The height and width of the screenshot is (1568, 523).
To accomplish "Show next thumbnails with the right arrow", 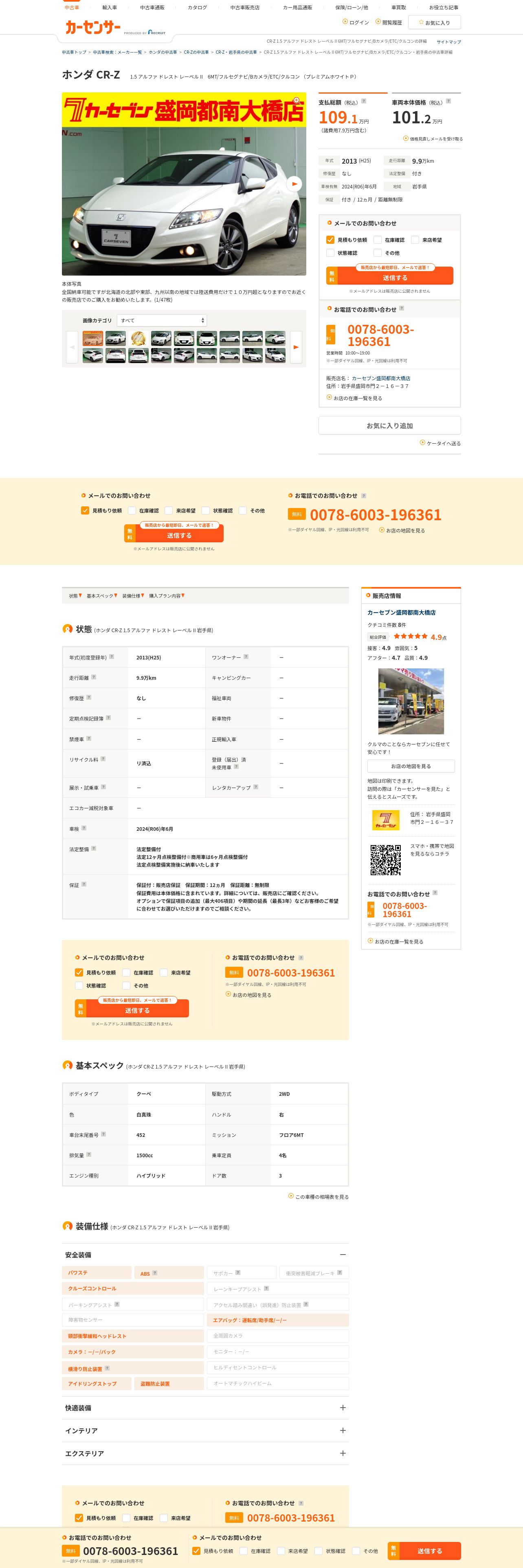I will click(x=296, y=347).
